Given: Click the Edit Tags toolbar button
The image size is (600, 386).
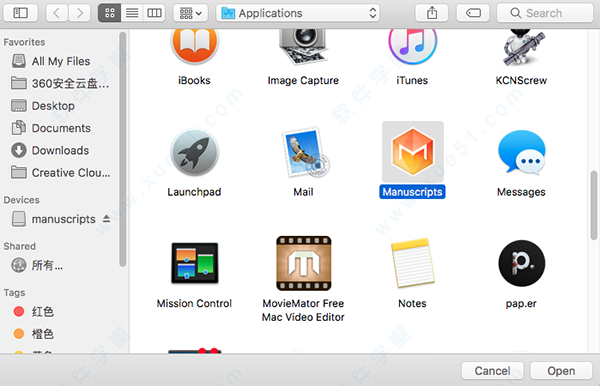Looking at the screenshot, I should (473, 13).
